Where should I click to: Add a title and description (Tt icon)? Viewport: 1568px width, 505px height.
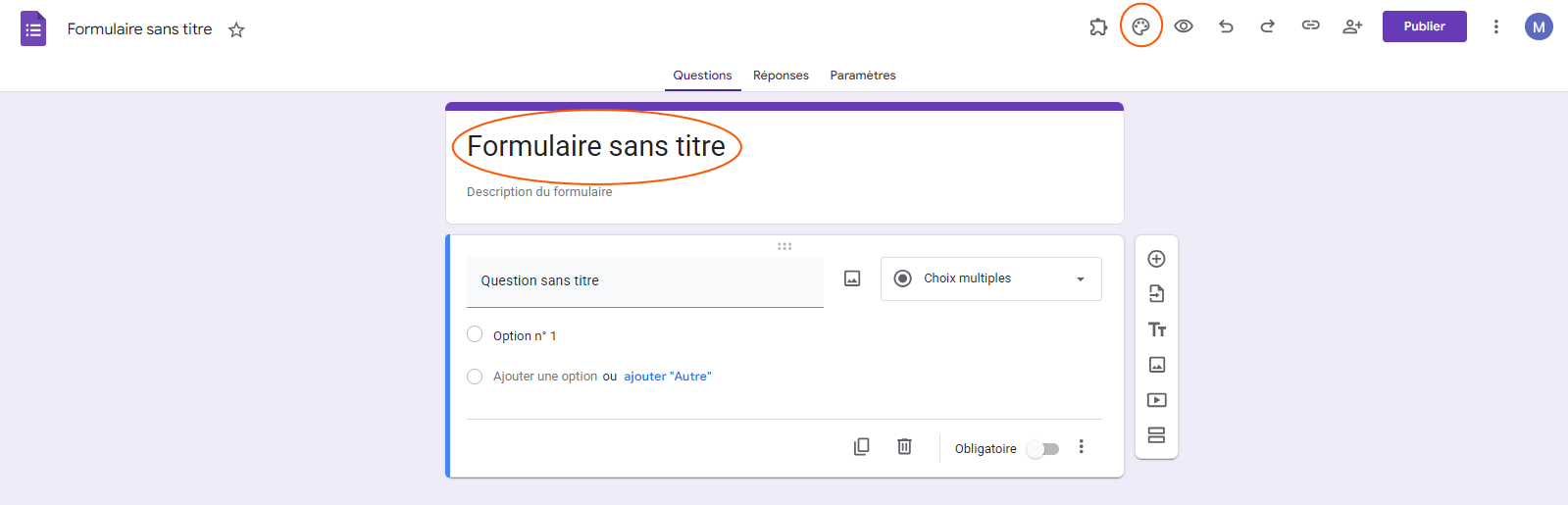(1157, 329)
